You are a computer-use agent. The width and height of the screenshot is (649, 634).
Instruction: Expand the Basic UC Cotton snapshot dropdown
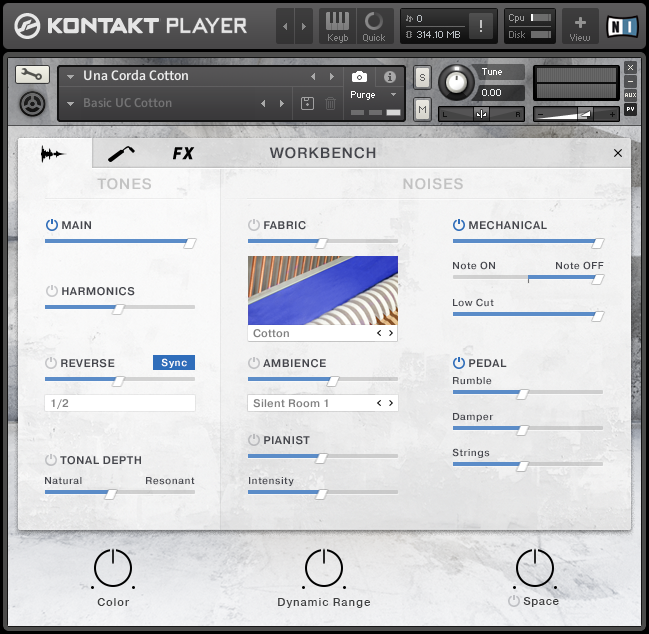(x=71, y=104)
